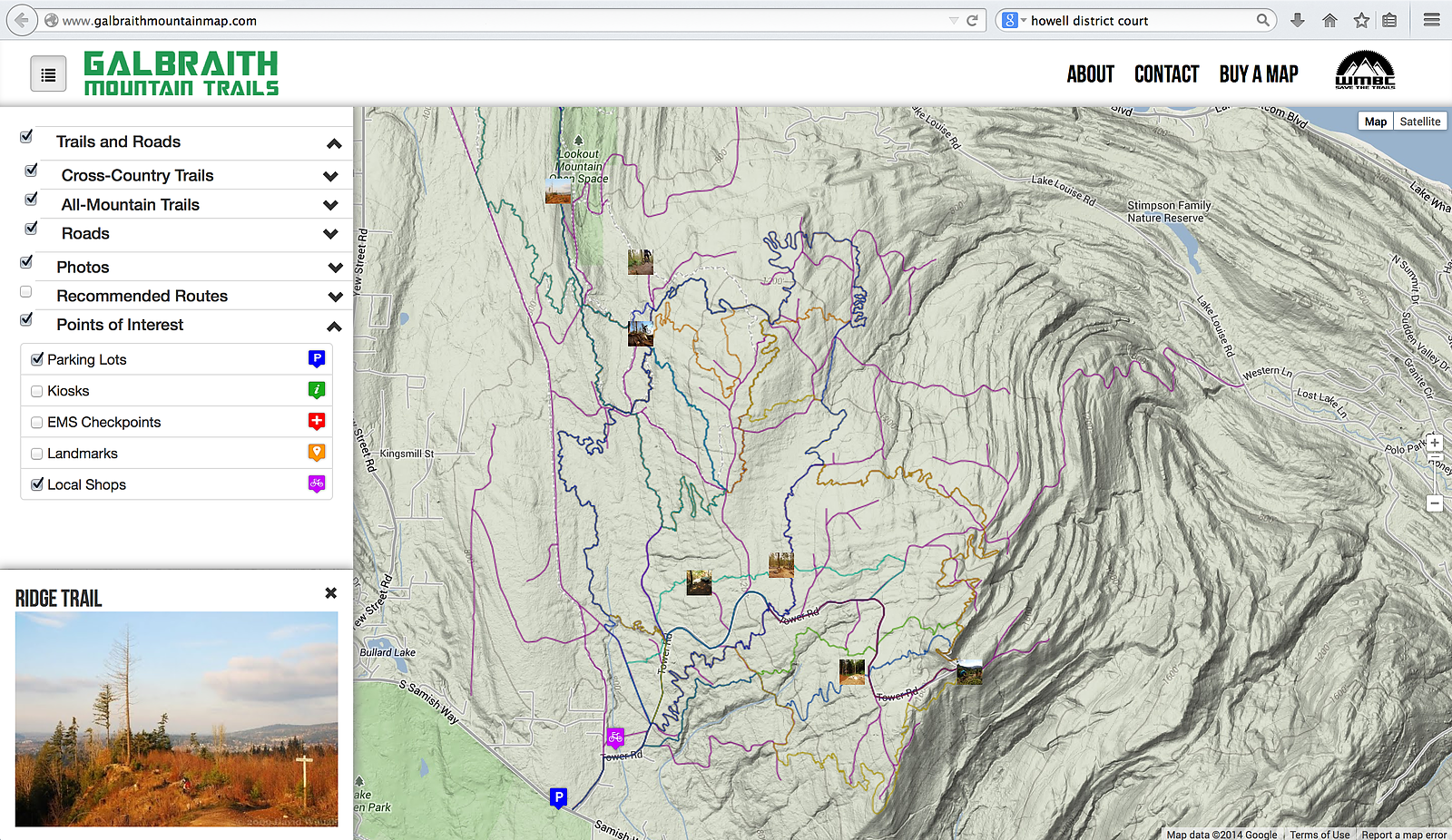Uncheck the Local Shops checkbox
Image resolution: width=1452 pixels, height=840 pixels.
pyautogui.click(x=37, y=484)
